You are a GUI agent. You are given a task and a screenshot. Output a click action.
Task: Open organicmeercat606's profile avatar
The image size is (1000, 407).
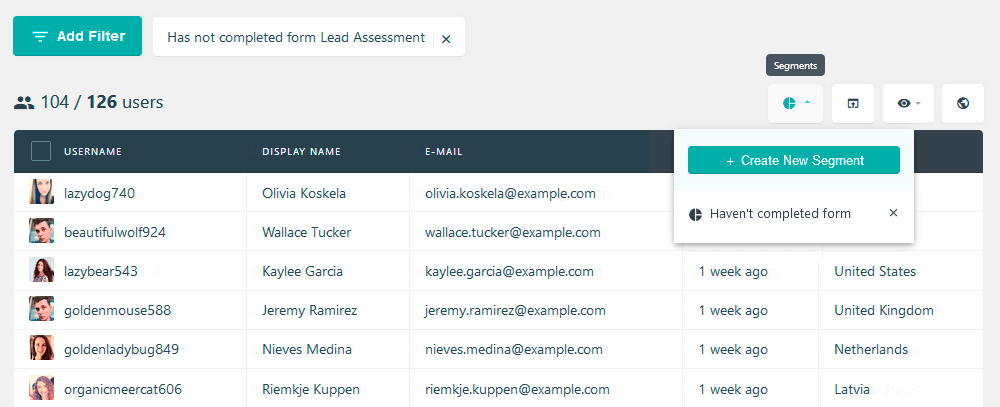pyautogui.click(x=41, y=388)
